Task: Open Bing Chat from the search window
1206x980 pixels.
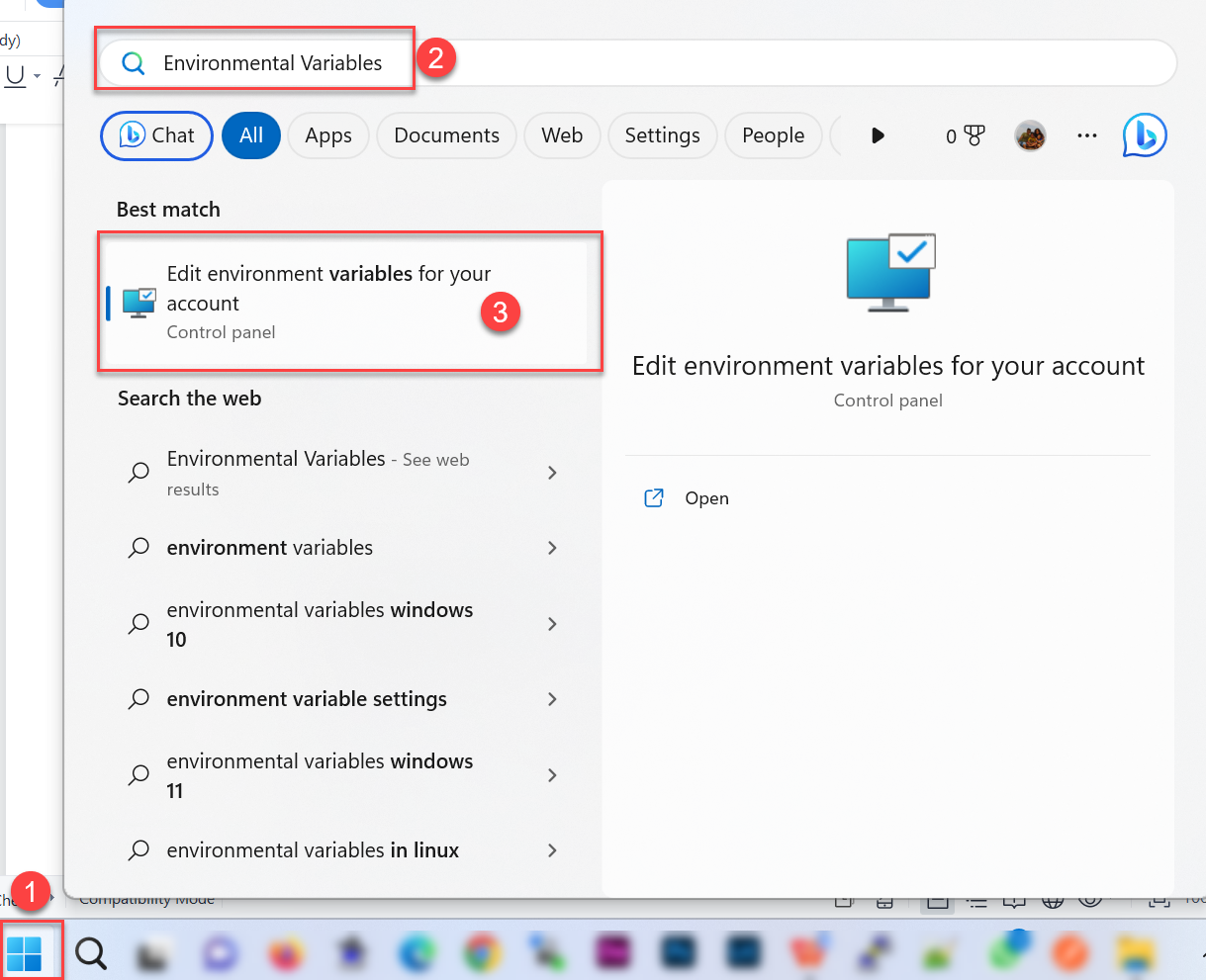Action: (155, 135)
